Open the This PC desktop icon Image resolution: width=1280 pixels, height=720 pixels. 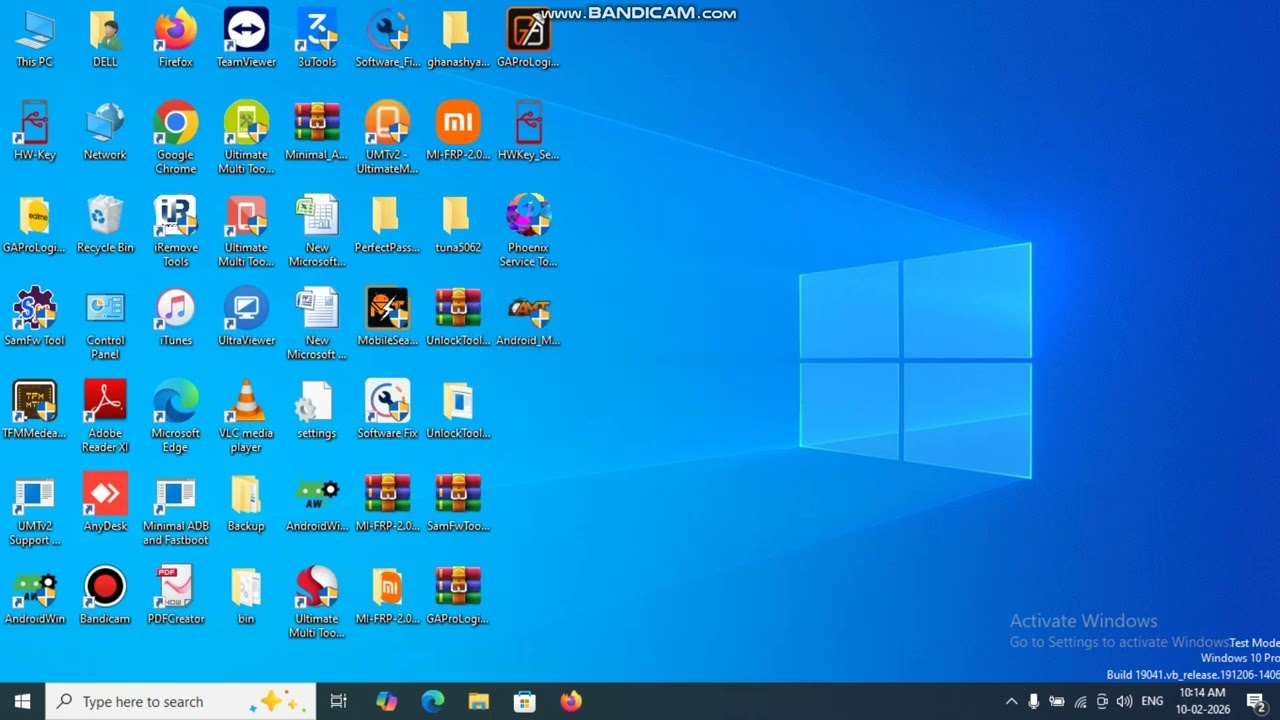34,38
